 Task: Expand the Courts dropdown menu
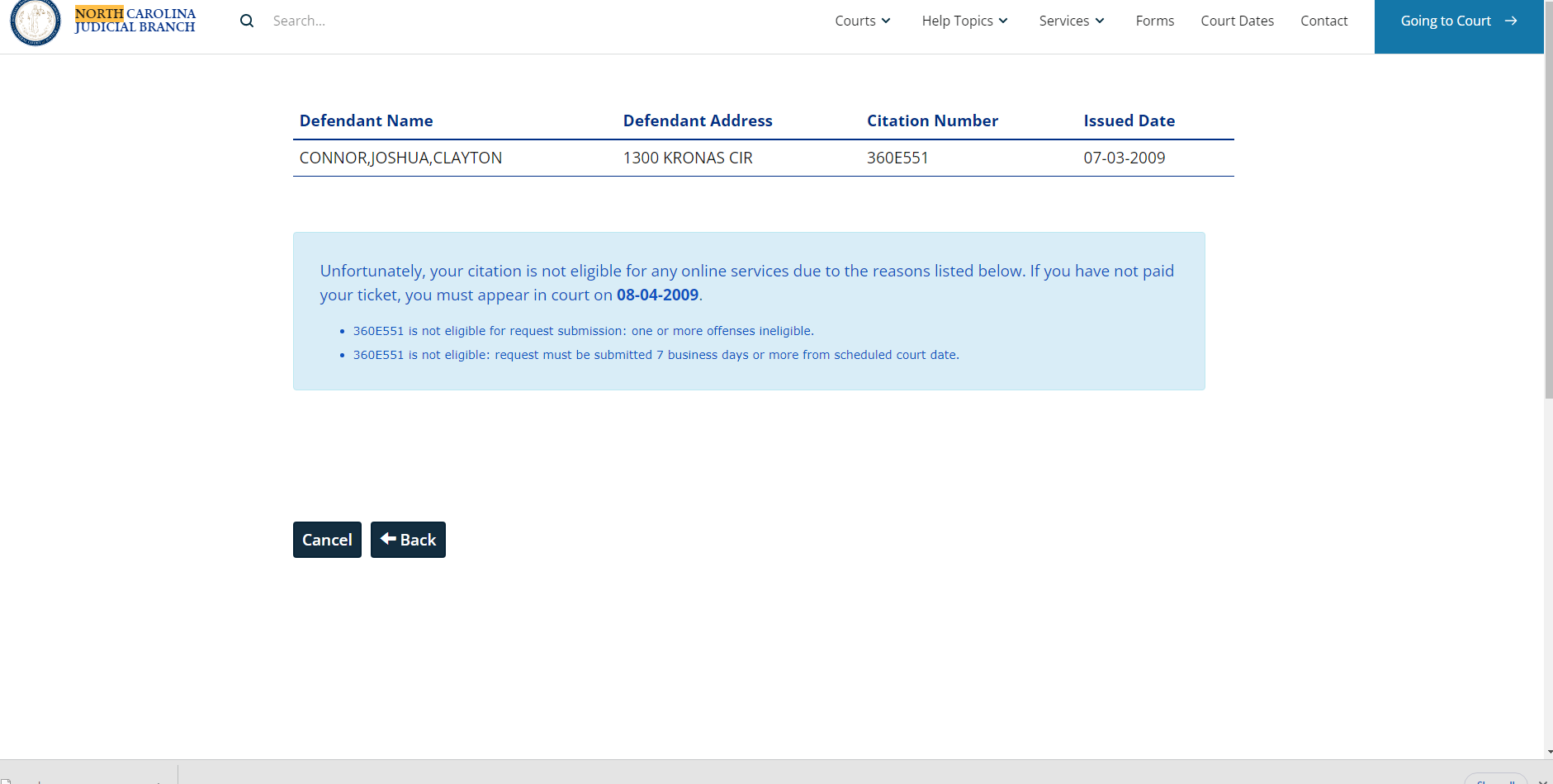coord(863,21)
